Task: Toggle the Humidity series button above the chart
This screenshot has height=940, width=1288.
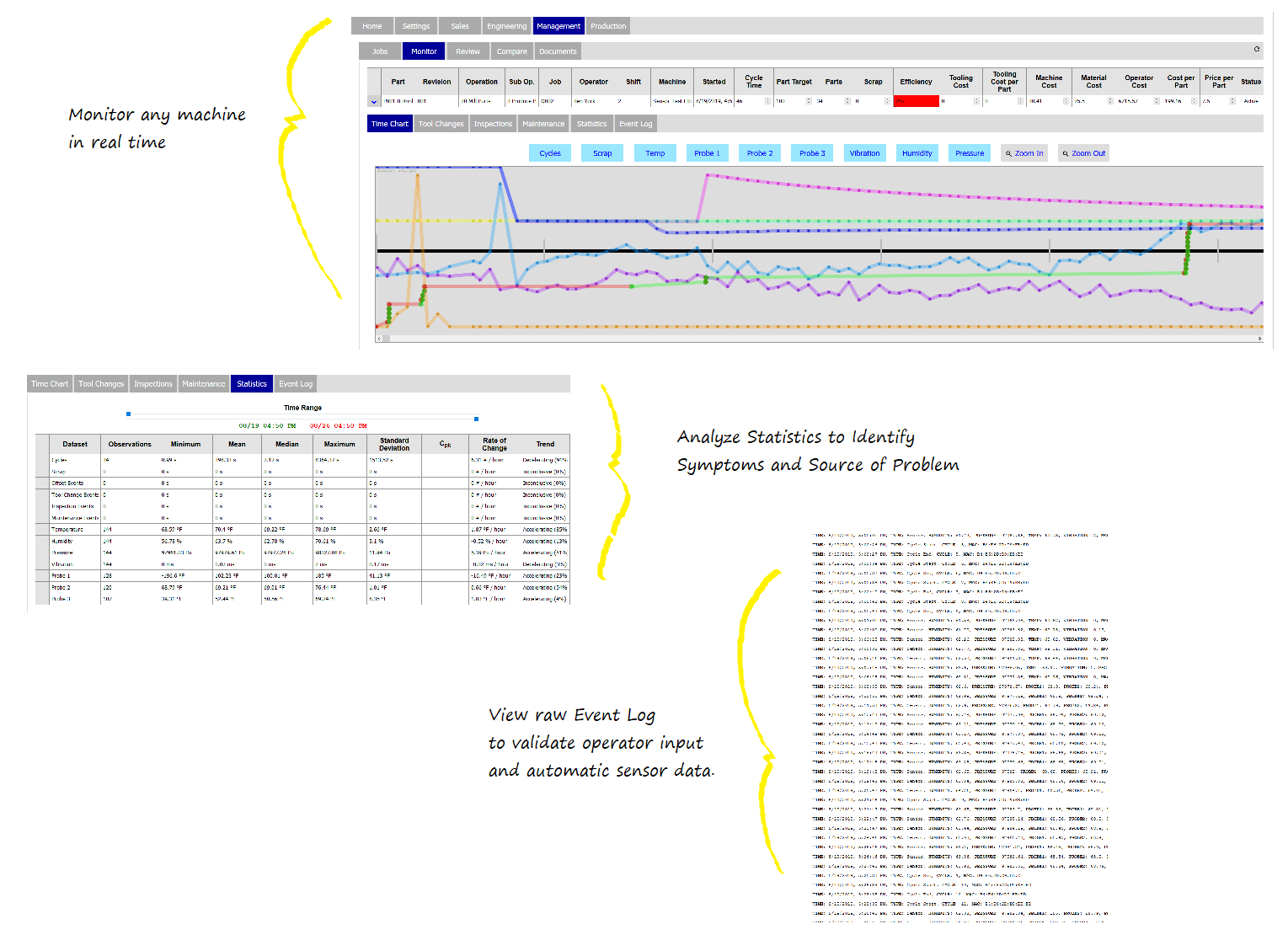Action: (917, 153)
